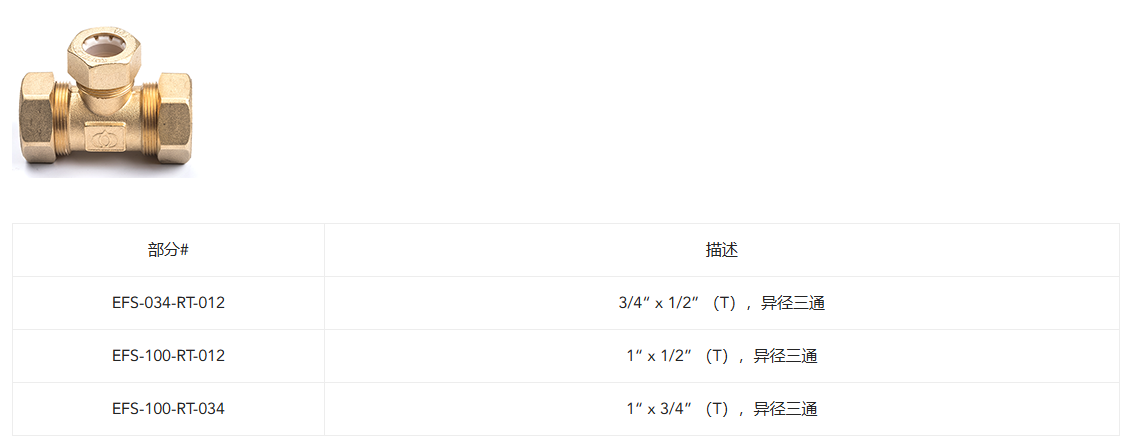Click the logo stamp on the brass fitting
This screenshot has height=448, width=1128.
tap(104, 137)
